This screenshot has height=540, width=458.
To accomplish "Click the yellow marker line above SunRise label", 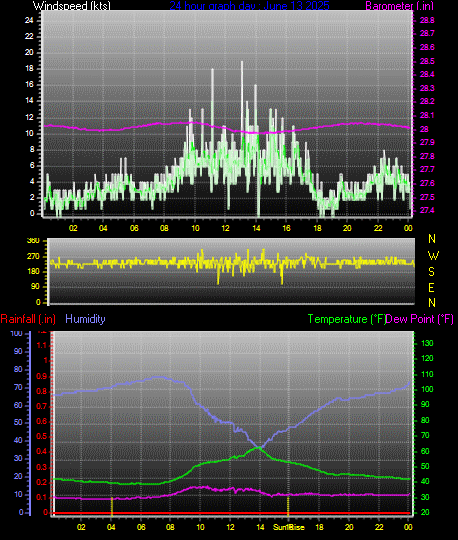I will point(288,506).
